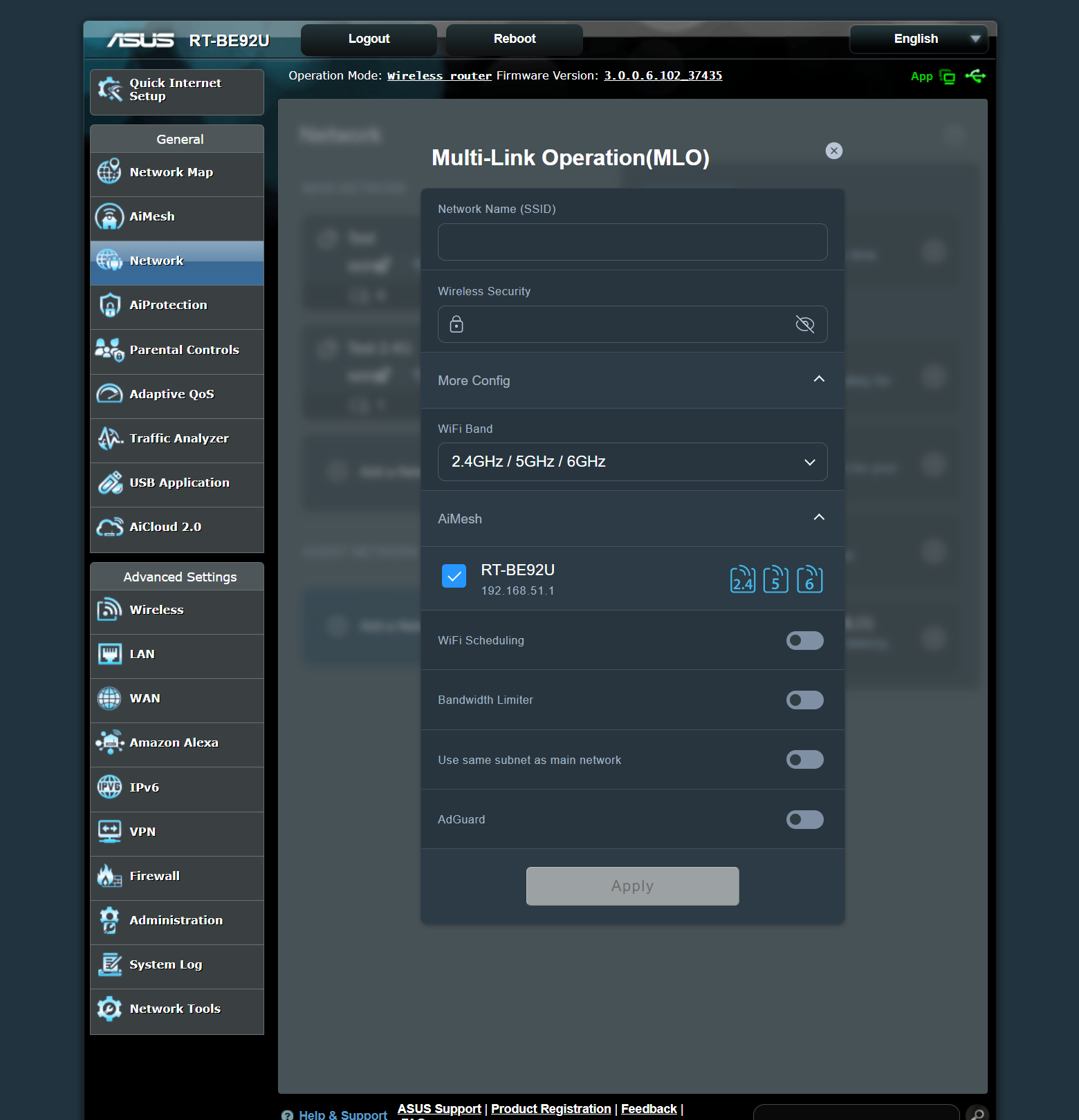This screenshot has height=1120, width=1079.
Task: Click the Network Map globe icon
Action: click(x=109, y=172)
